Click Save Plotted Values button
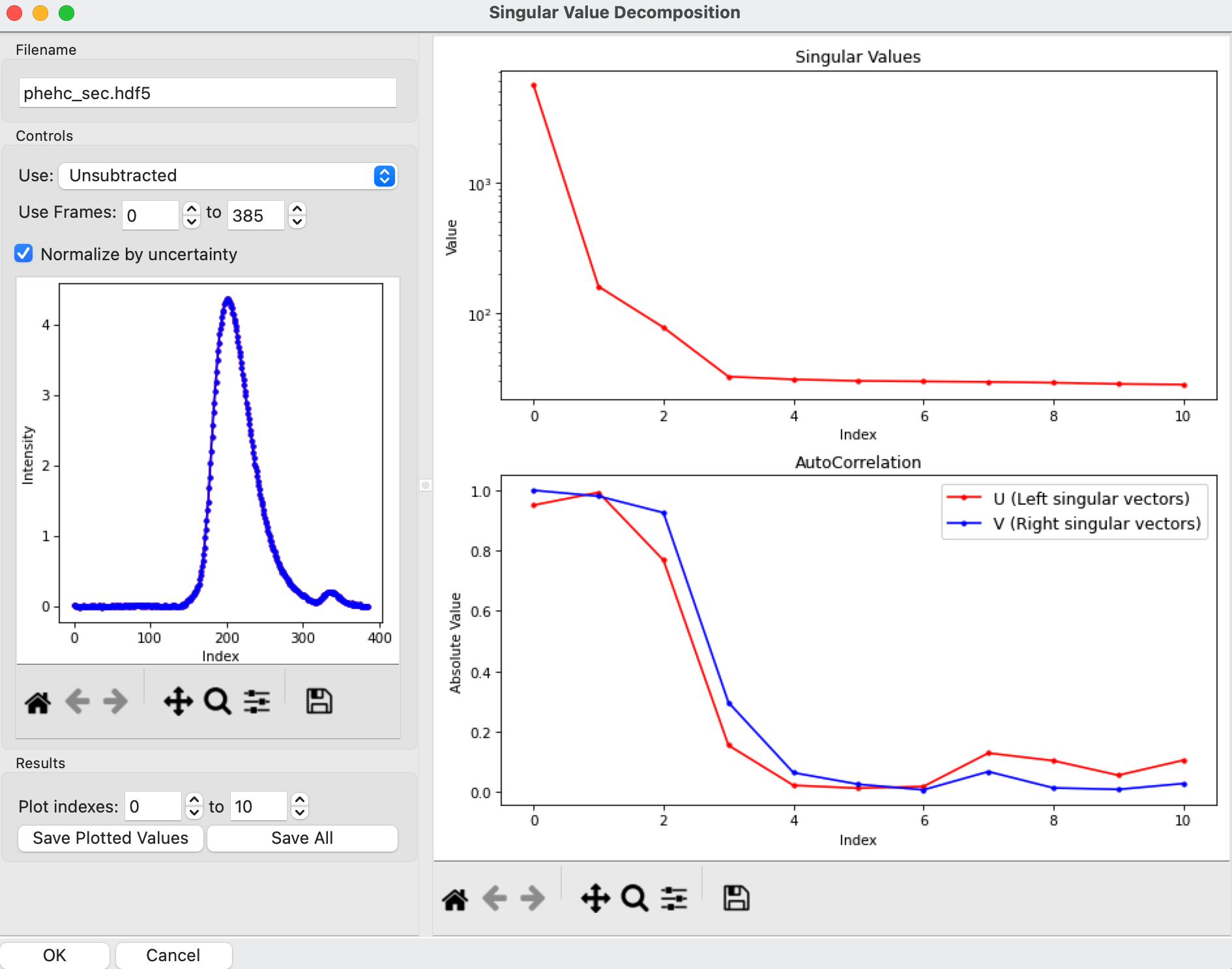The width and height of the screenshot is (1232, 969). coord(110,838)
